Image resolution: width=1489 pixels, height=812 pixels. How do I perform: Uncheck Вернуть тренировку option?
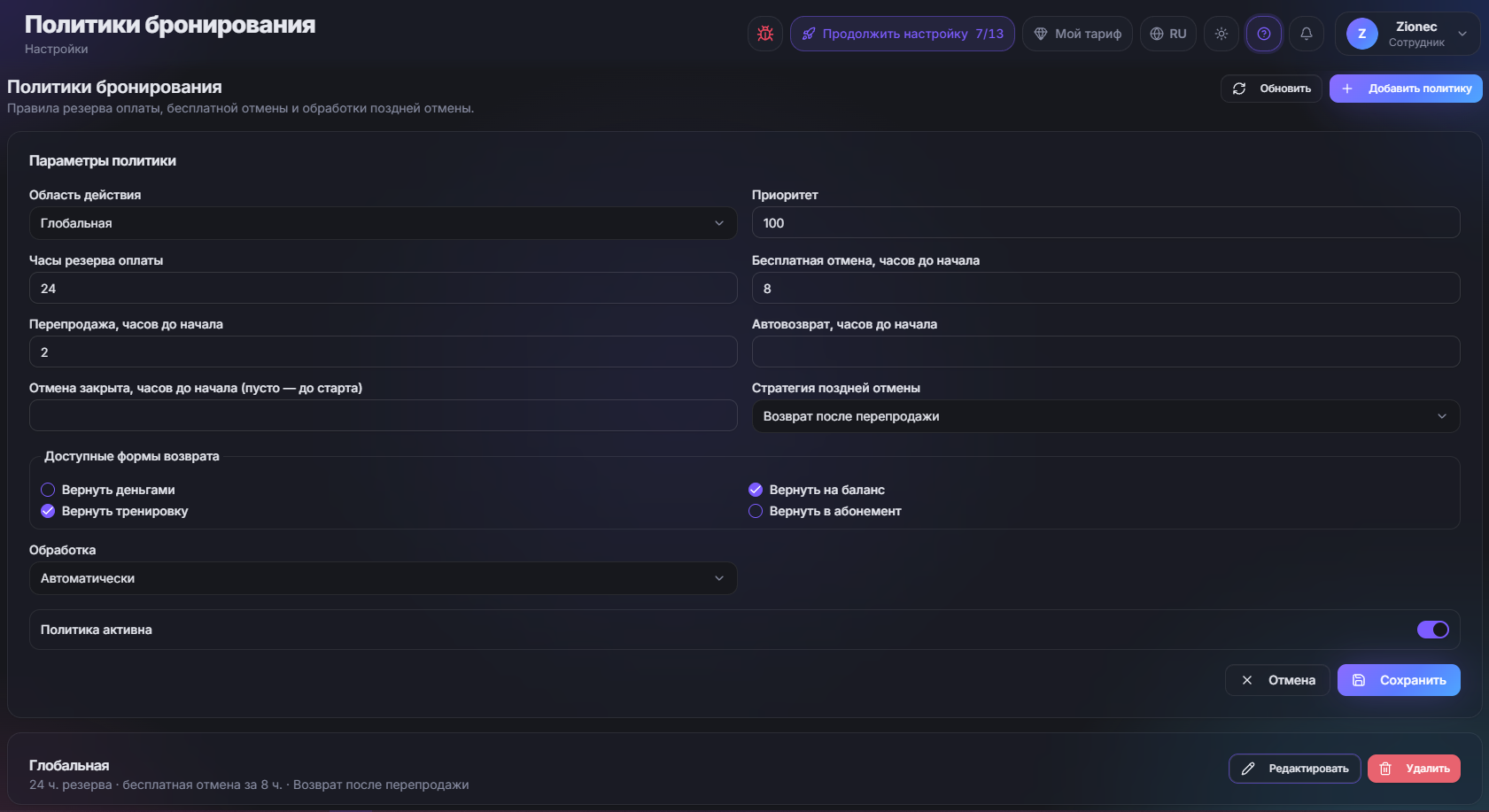coord(48,511)
